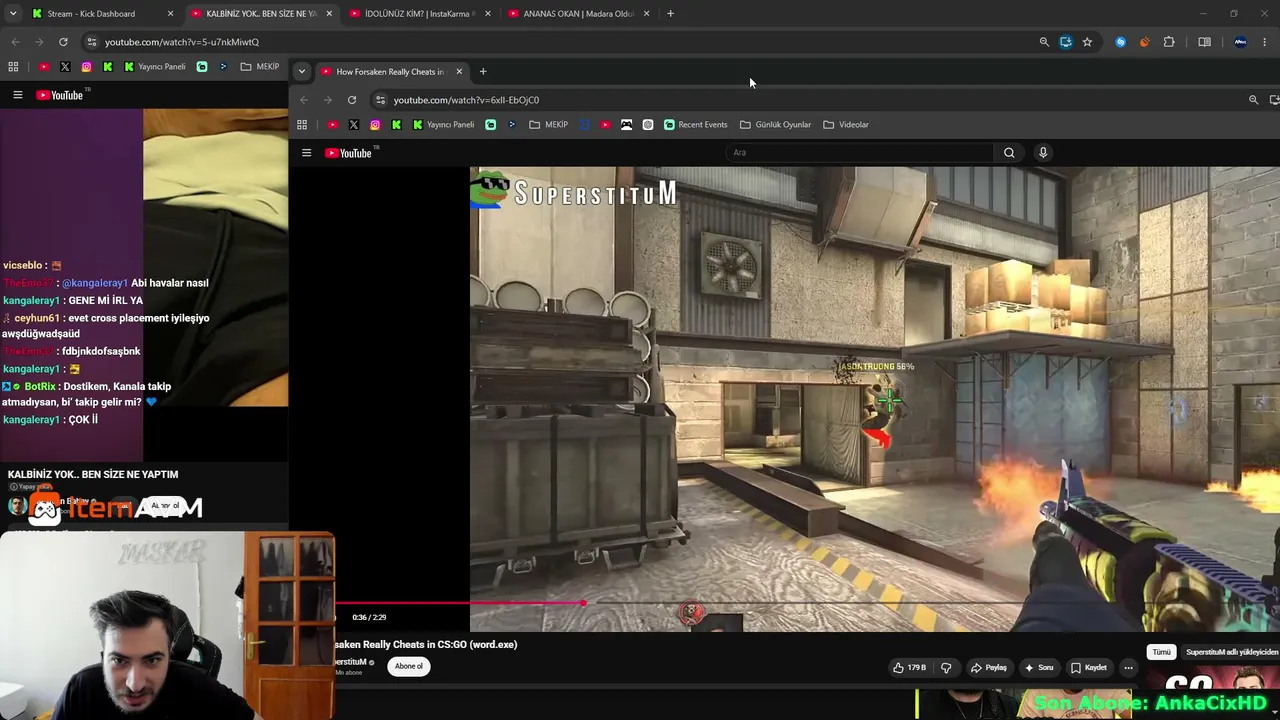Image resolution: width=1280 pixels, height=720 pixels.
Task: Open the Kick bookmark beside Instagram in the front window
Action: click(396, 125)
